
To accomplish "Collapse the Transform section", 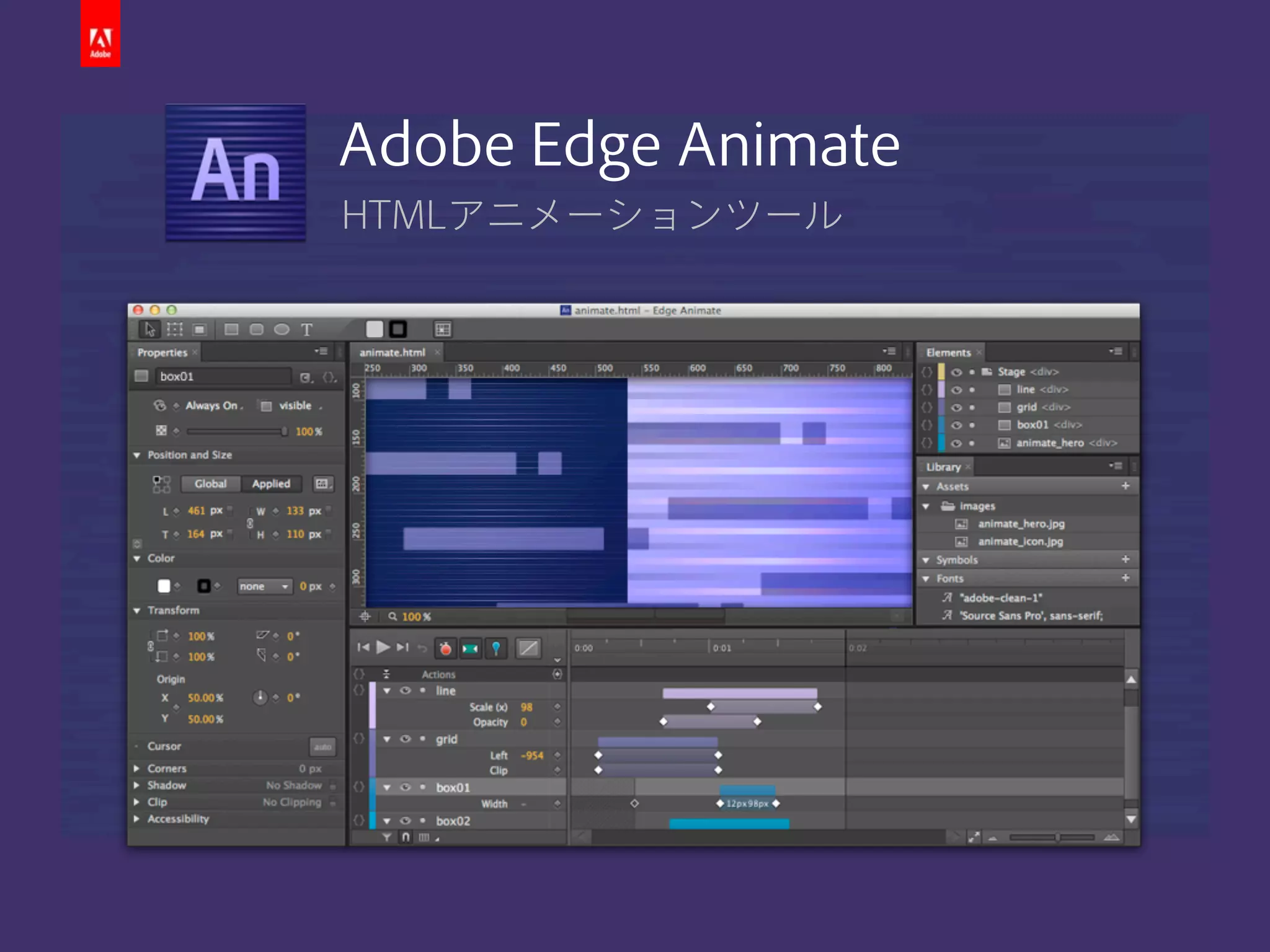I will pyautogui.click(x=136, y=610).
